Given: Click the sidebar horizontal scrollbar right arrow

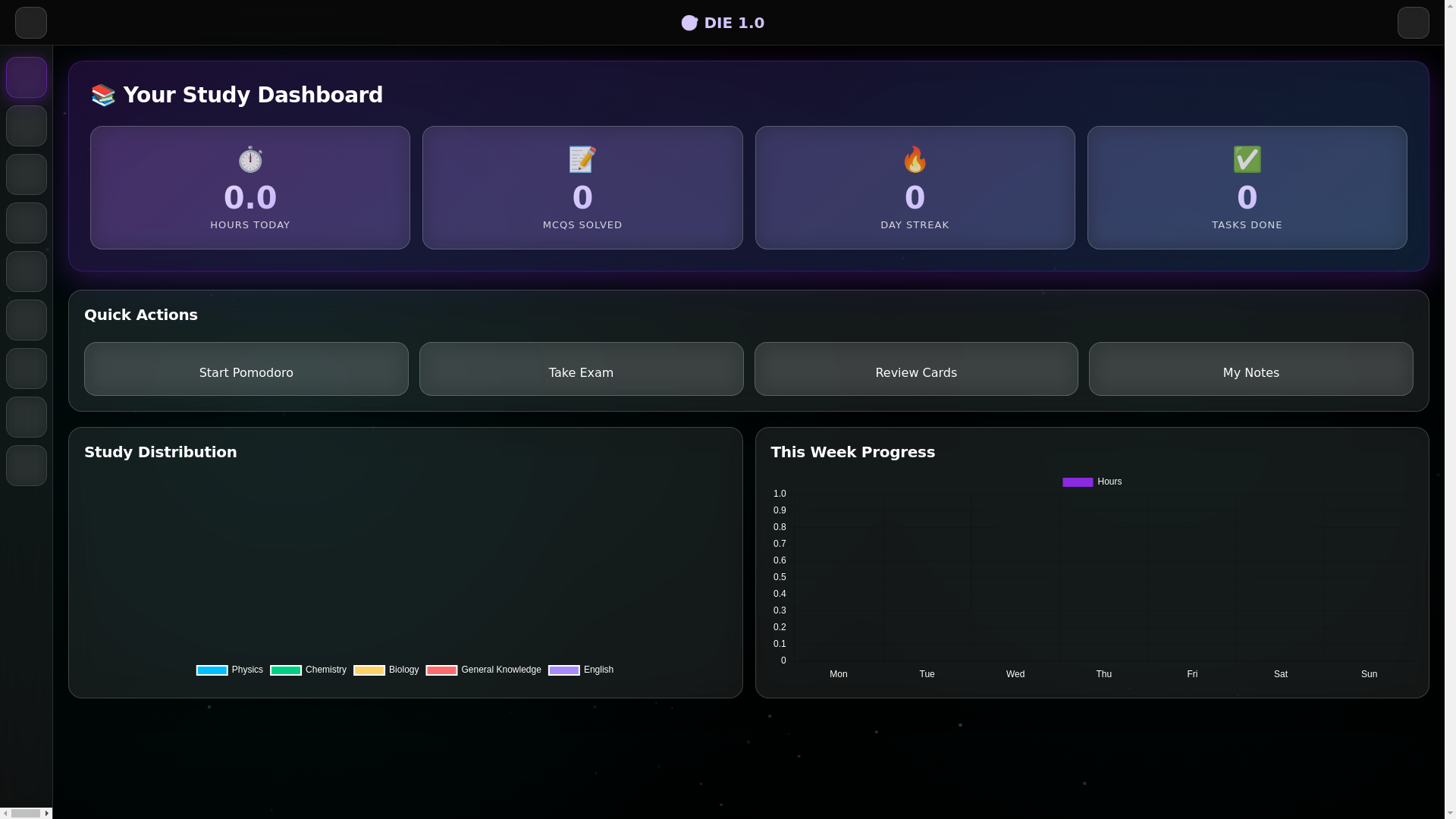Looking at the screenshot, I should point(47,814).
